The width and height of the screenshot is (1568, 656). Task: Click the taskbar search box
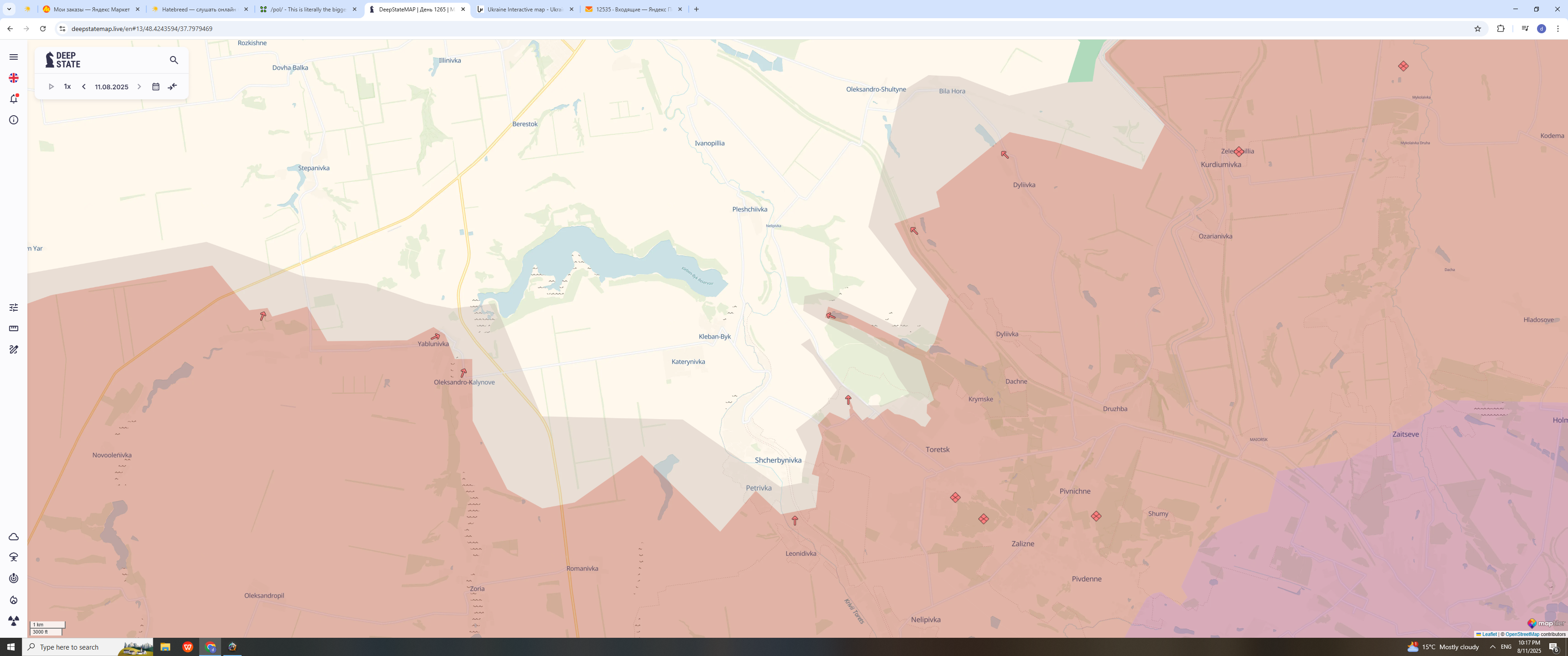[88, 647]
